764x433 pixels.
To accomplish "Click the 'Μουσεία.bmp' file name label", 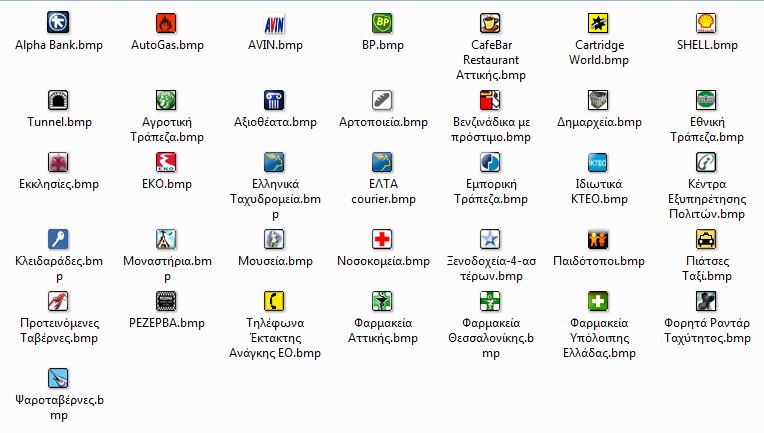I will tap(275, 261).
